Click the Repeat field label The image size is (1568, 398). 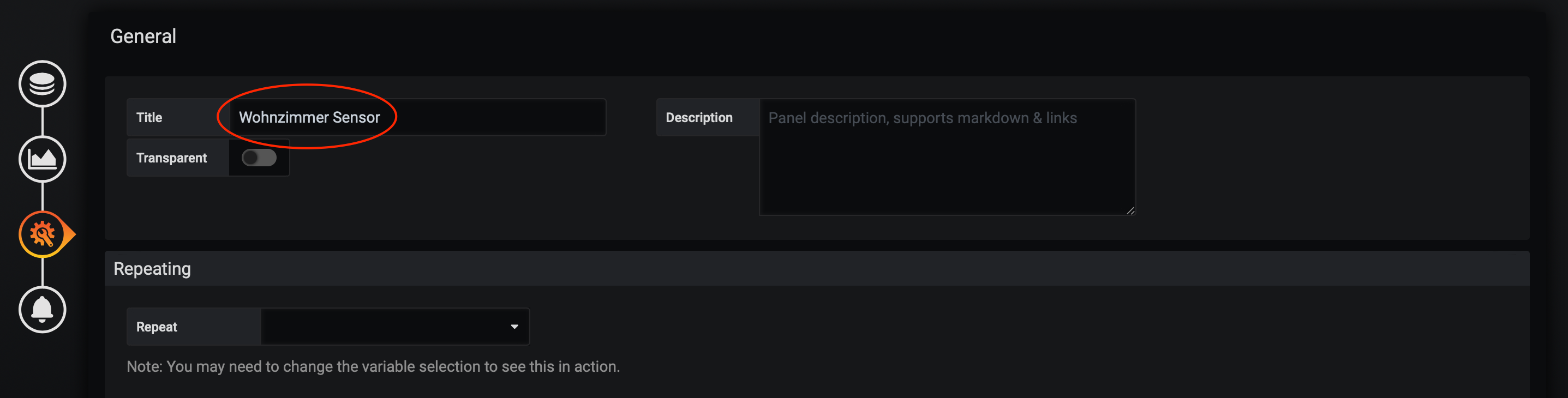click(x=157, y=327)
